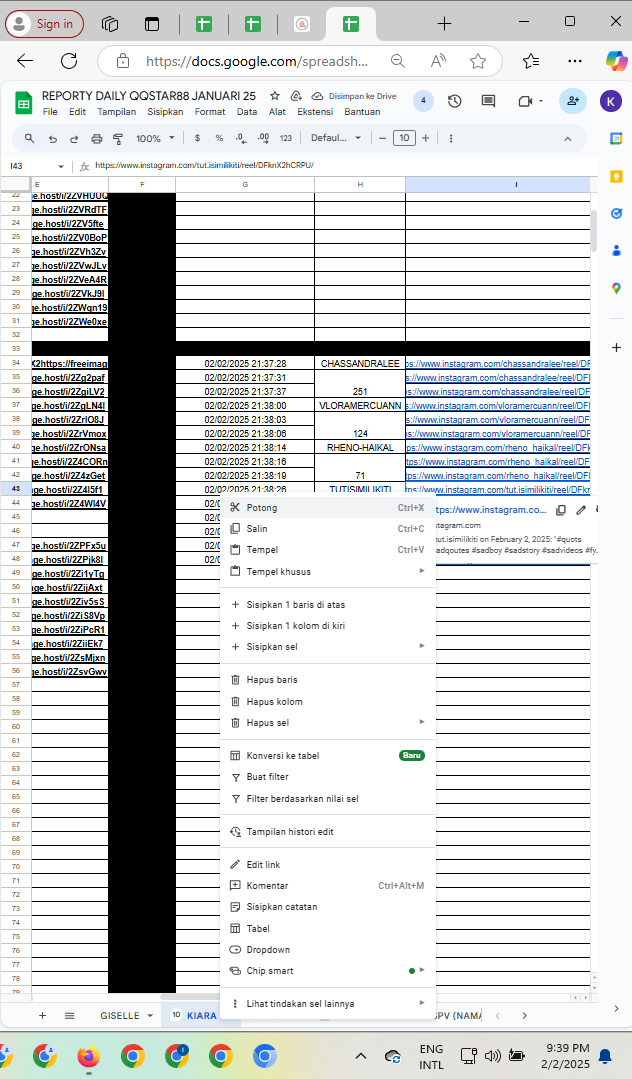Copy link icon in link preview
This screenshot has width=632, height=1079.
coord(561,510)
